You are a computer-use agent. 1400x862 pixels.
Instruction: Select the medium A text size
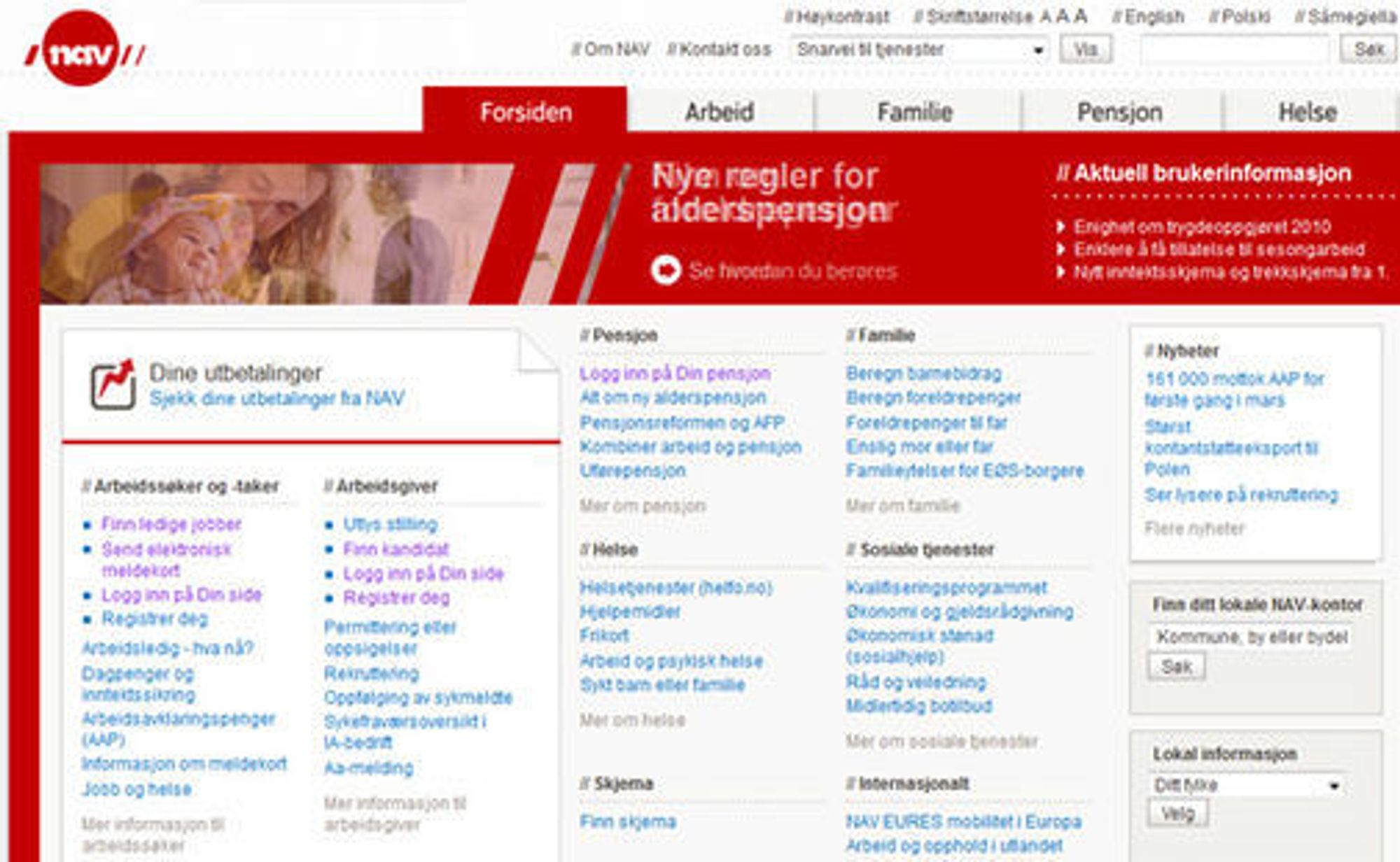[1063, 16]
